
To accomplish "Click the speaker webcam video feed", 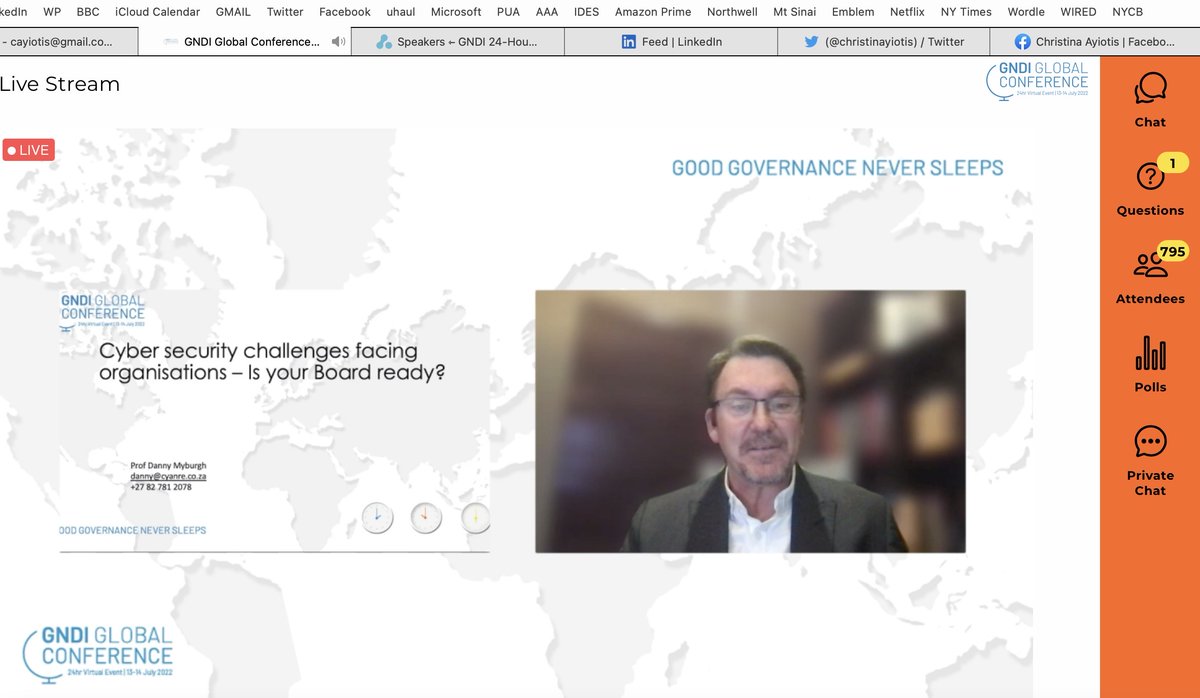I will click(x=750, y=421).
